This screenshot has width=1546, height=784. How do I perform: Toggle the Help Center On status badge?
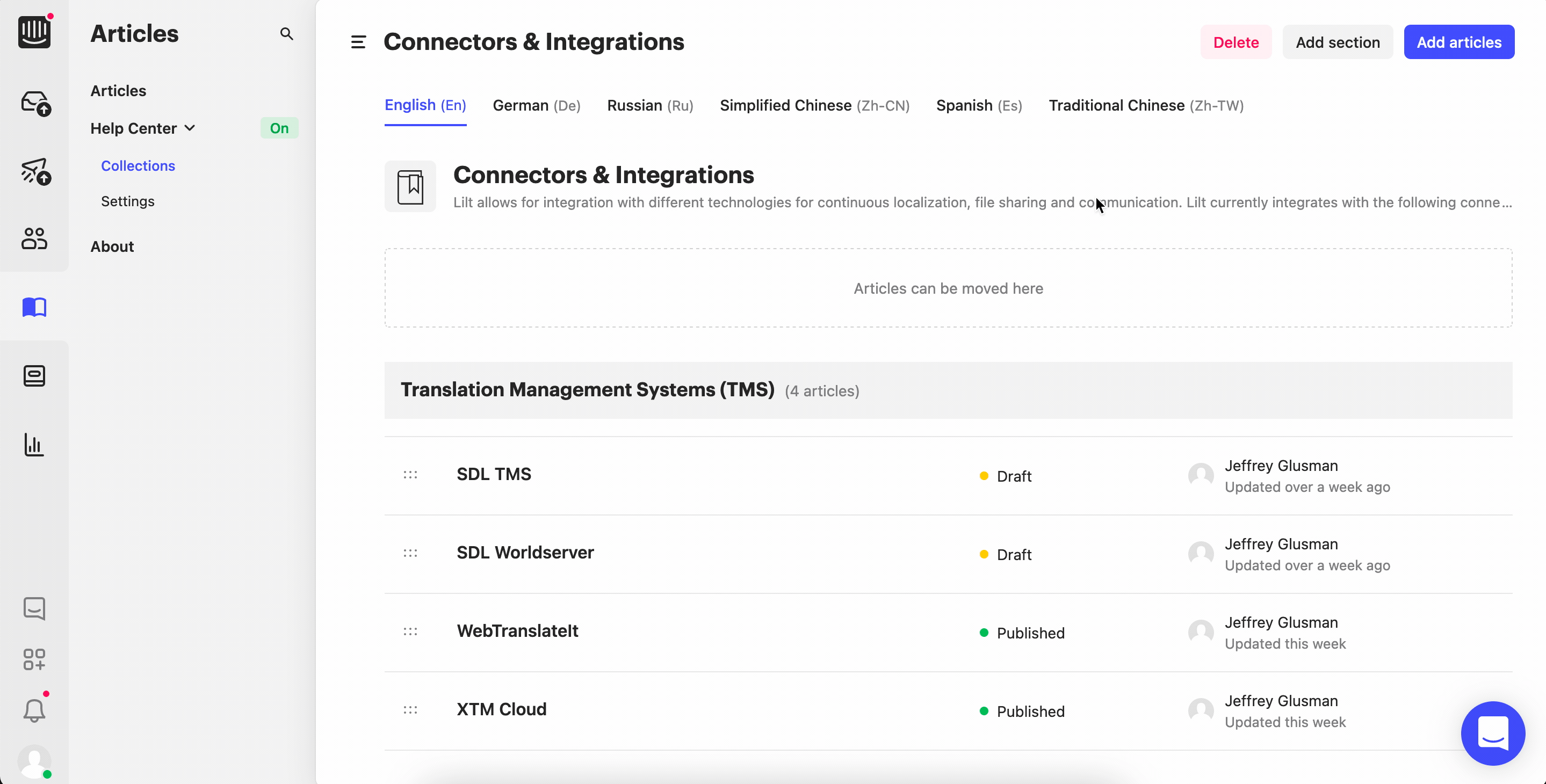[x=279, y=128]
